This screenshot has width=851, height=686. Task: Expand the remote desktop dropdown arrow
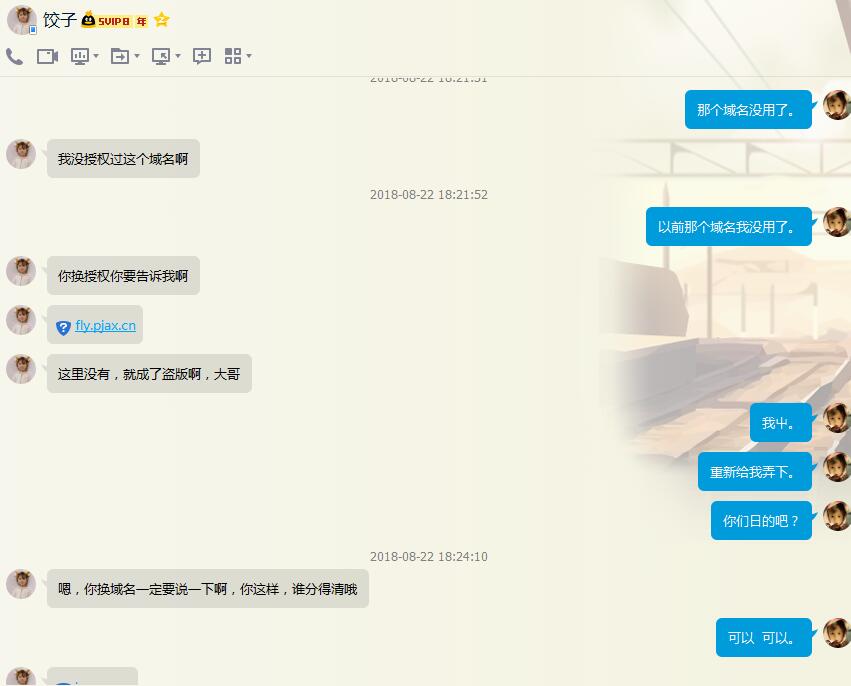point(178,57)
